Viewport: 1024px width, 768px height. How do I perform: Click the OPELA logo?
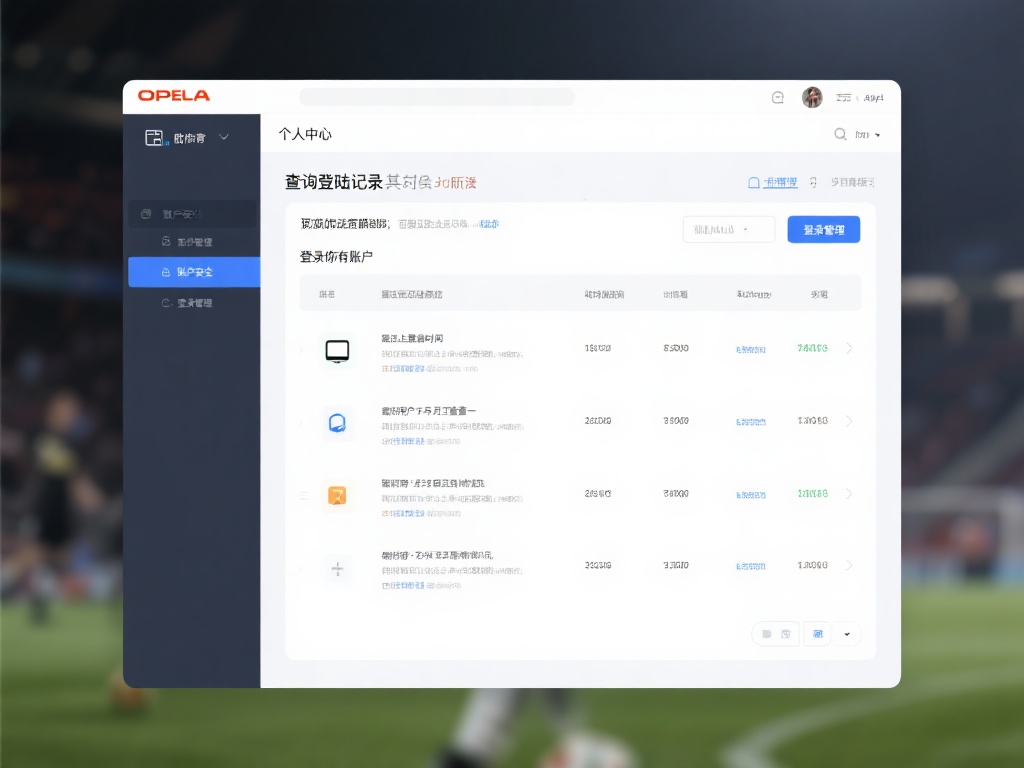click(x=172, y=96)
